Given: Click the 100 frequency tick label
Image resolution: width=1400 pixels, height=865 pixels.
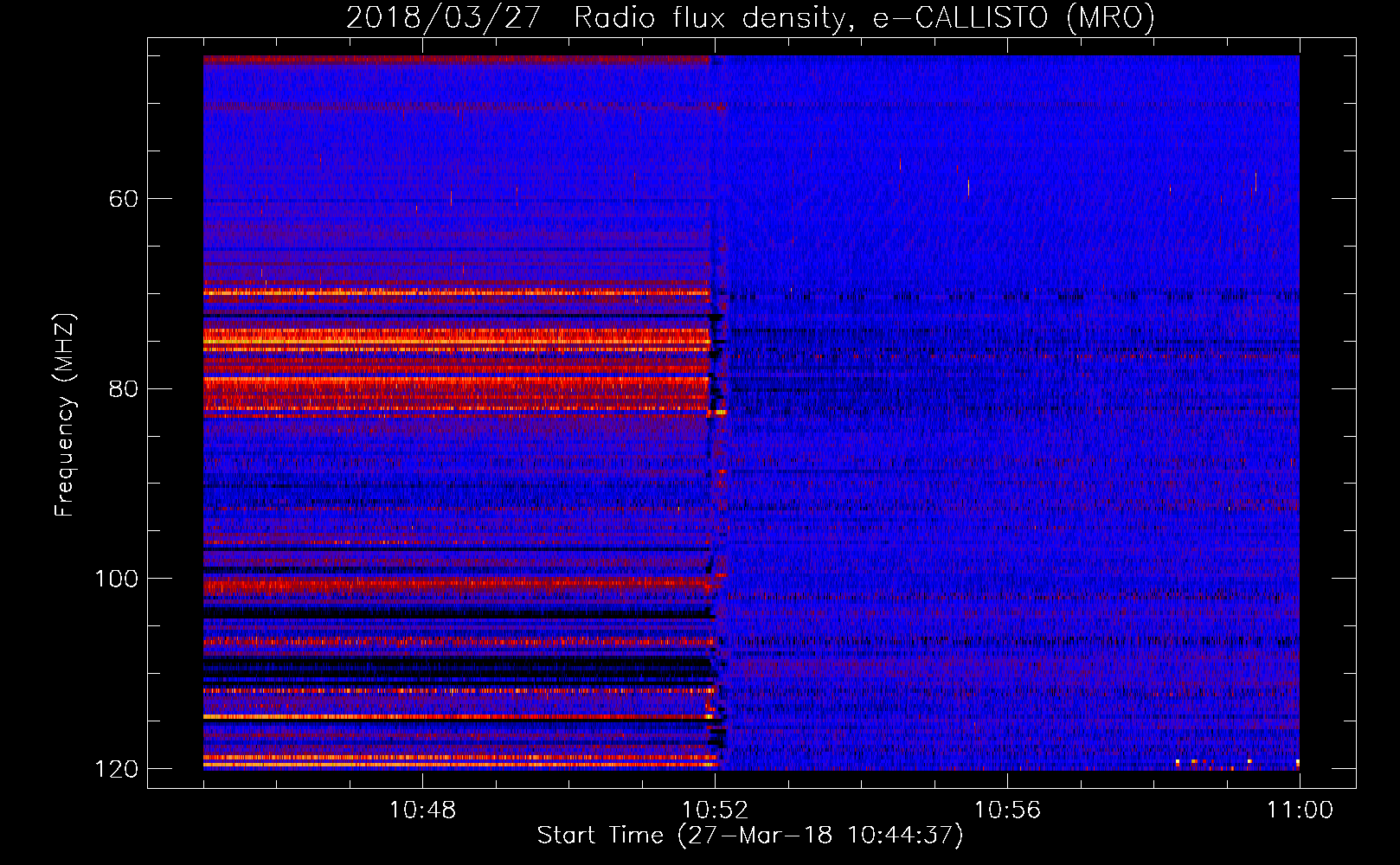Looking at the screenshot, I should click(x=116, y=579).
